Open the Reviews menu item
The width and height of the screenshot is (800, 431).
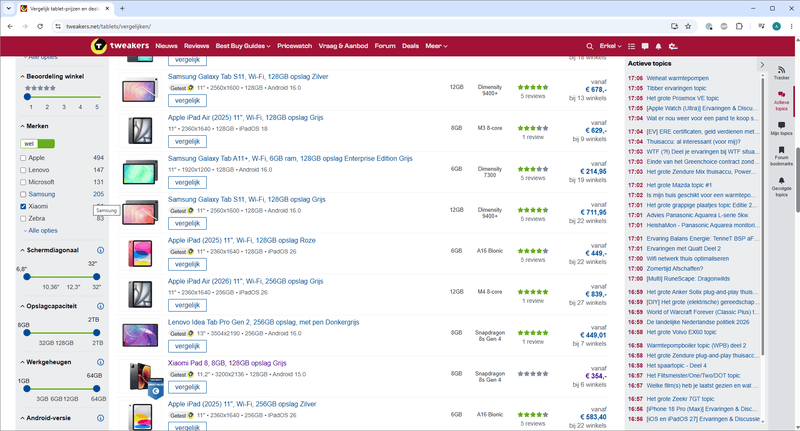tap(196, 46)
